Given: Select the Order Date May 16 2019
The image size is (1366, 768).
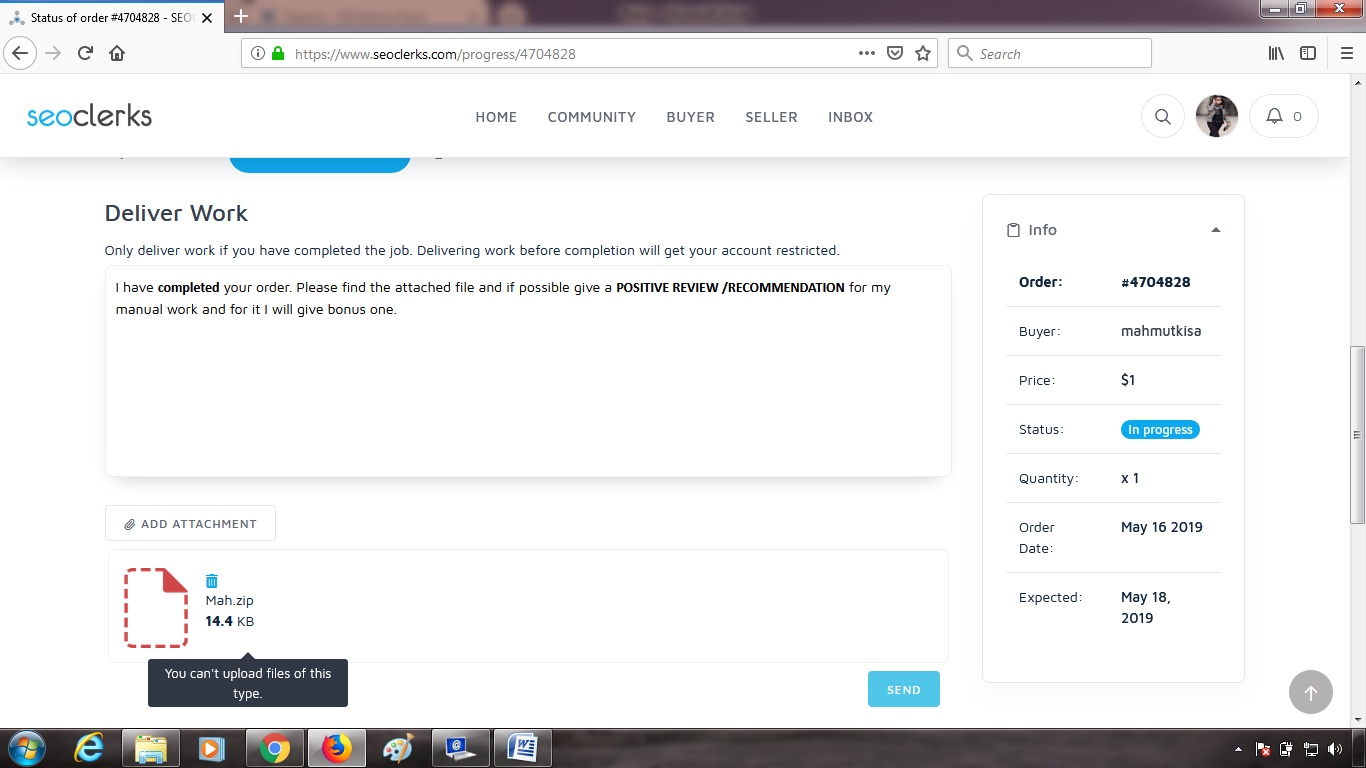Looking at the screenshot, I should pos(1162,527).
